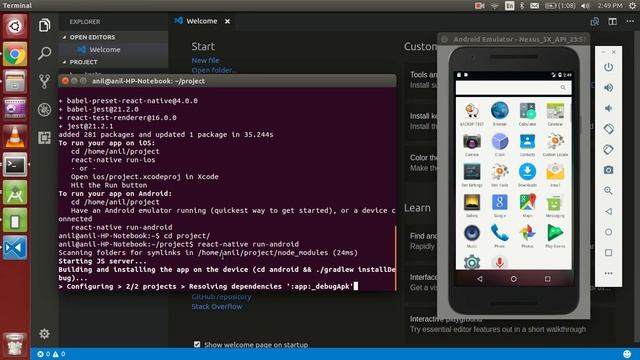Tap the phone's on-screen Back button
This screenshot has height=360, width=640.
point(480,279)
